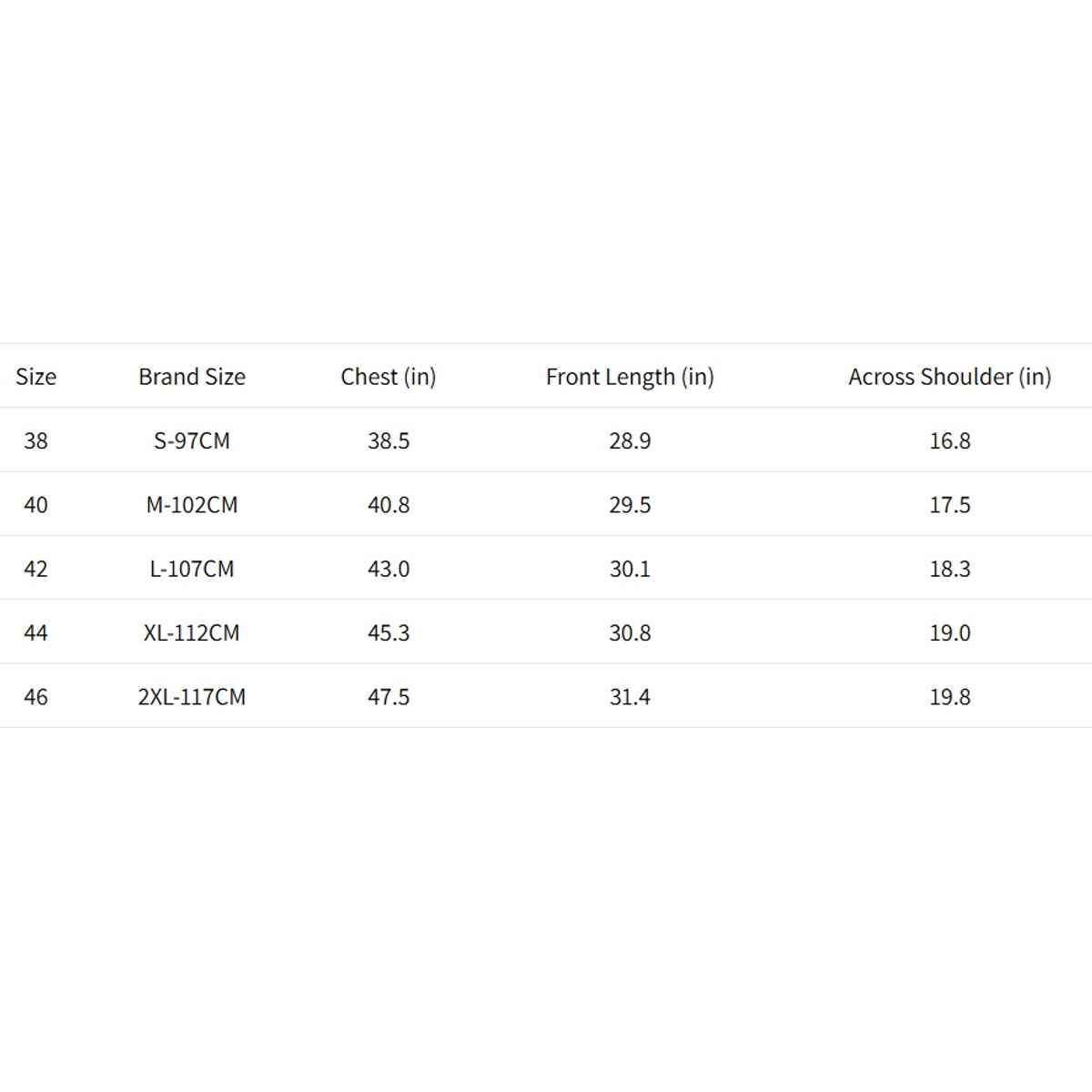Click the Front Length (in) header

630,377
